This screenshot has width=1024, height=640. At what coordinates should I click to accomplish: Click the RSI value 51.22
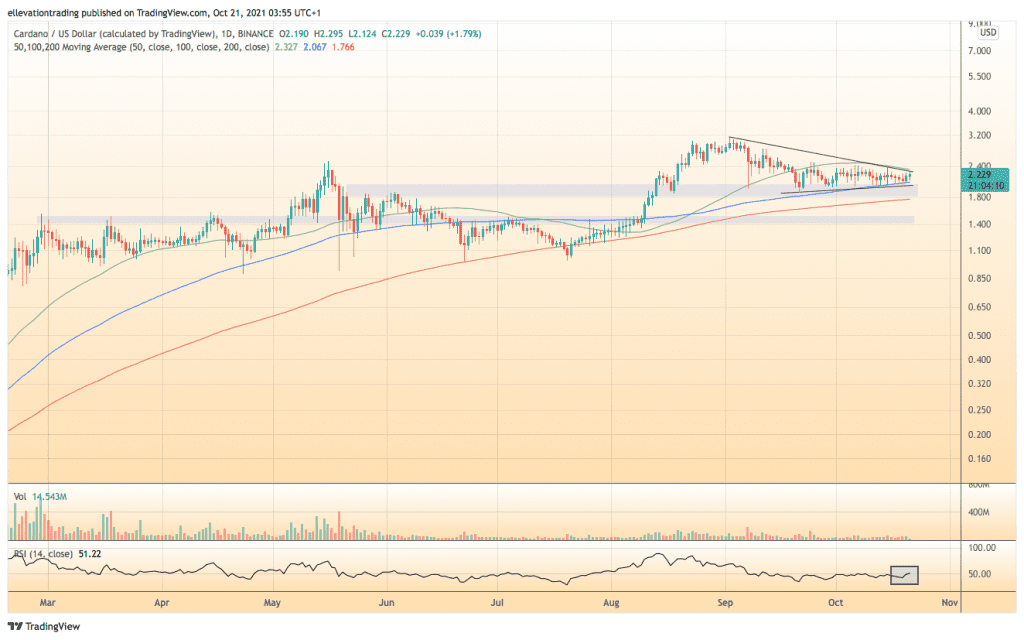point(89,554)
